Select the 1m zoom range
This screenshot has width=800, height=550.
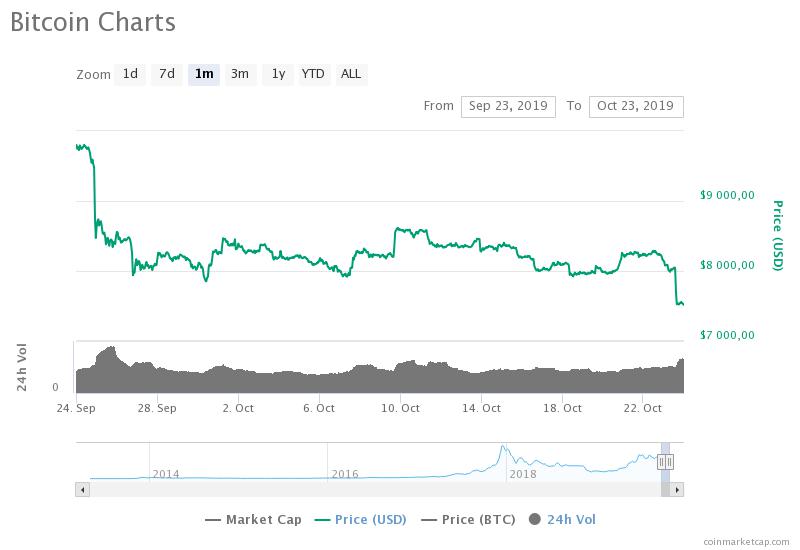click(204, 74)
